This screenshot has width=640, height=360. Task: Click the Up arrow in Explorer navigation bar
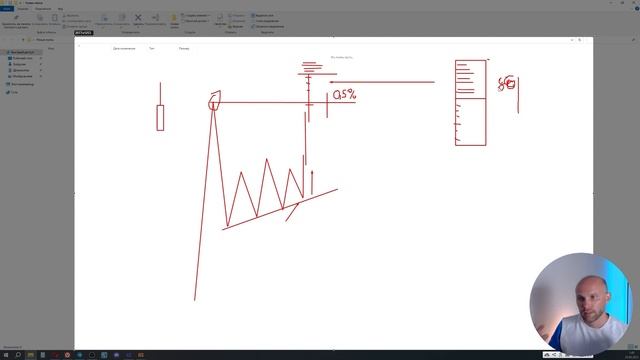pyautogui.click(x=23, y=40)
